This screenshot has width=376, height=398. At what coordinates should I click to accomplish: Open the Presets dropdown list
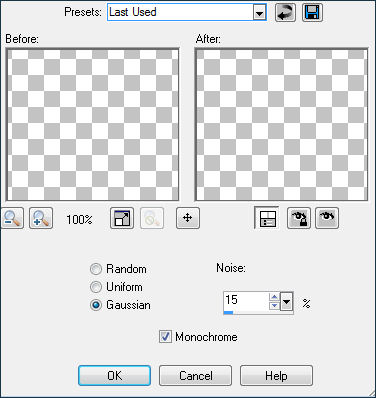(259, 13)
